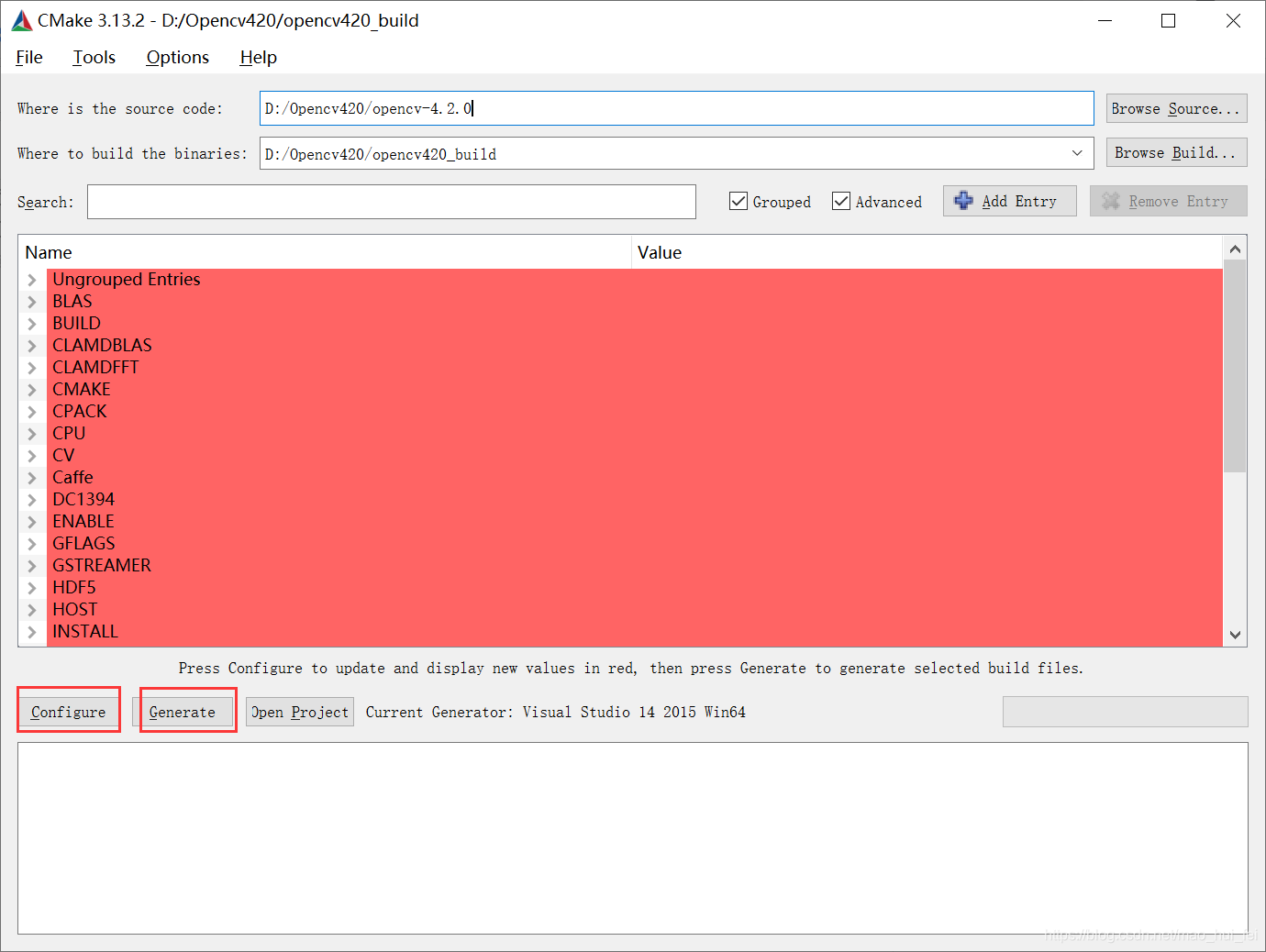Expand the BLAS group arrow
Image resolution: width=1266 pixels, height=952 pixels.
point(32,302)
